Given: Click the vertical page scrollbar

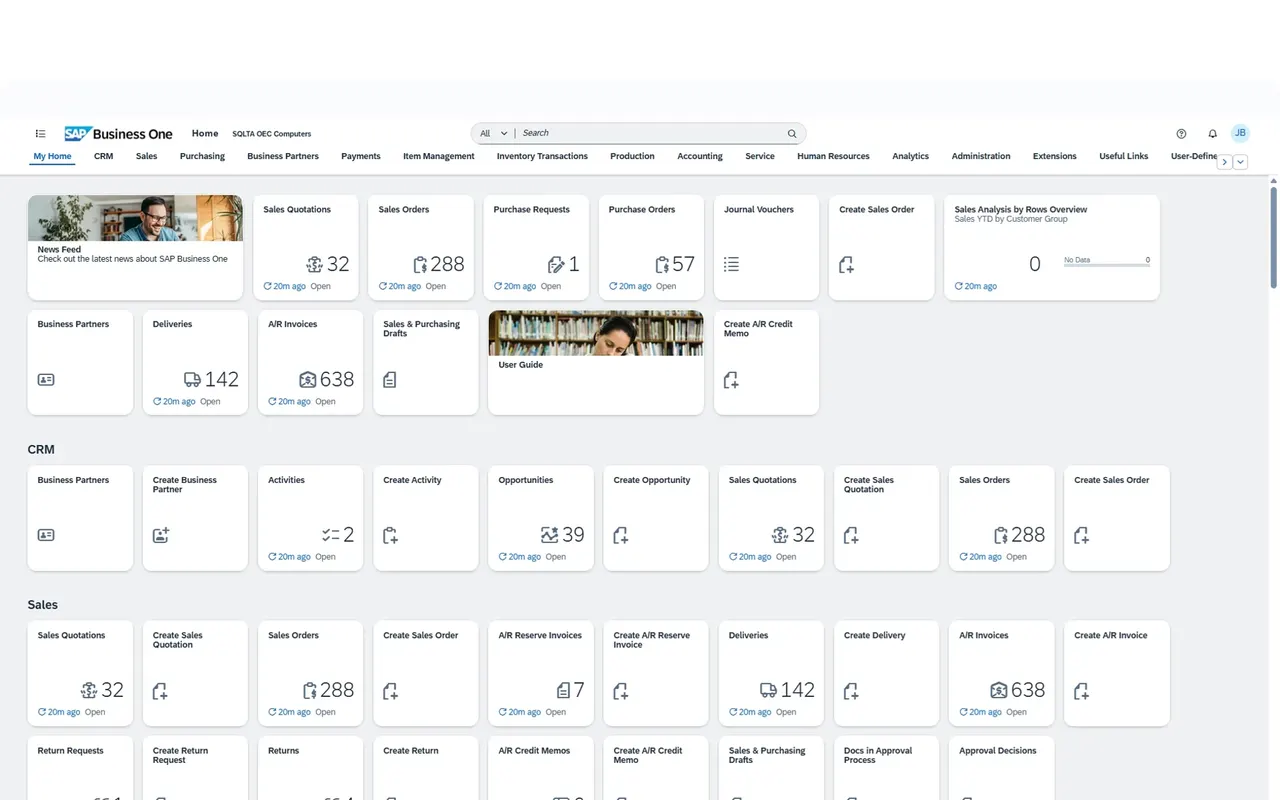Looking at the screenshot, I should click(1274, 236).
